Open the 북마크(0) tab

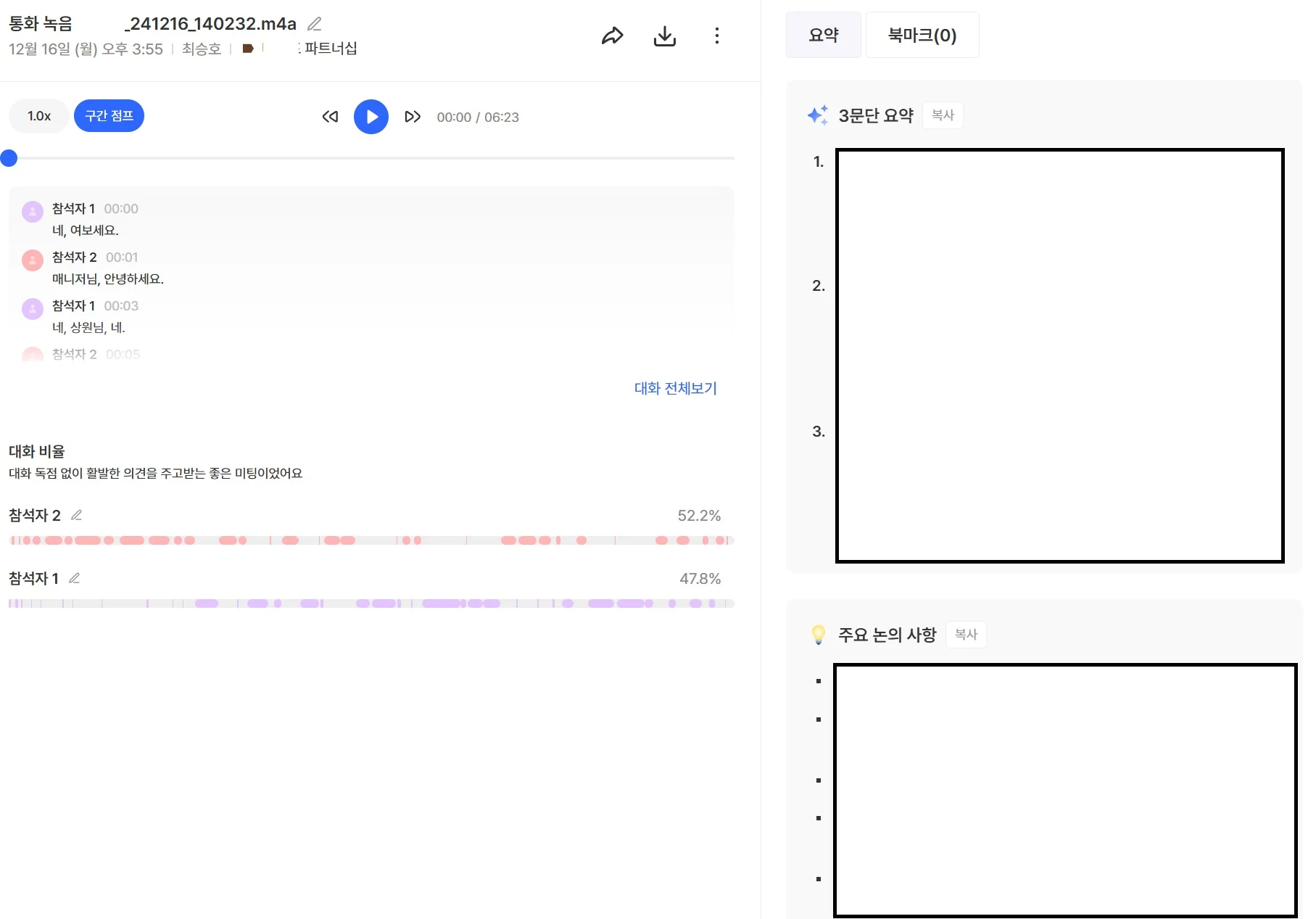pyautogui.click(x=922, y=34)
